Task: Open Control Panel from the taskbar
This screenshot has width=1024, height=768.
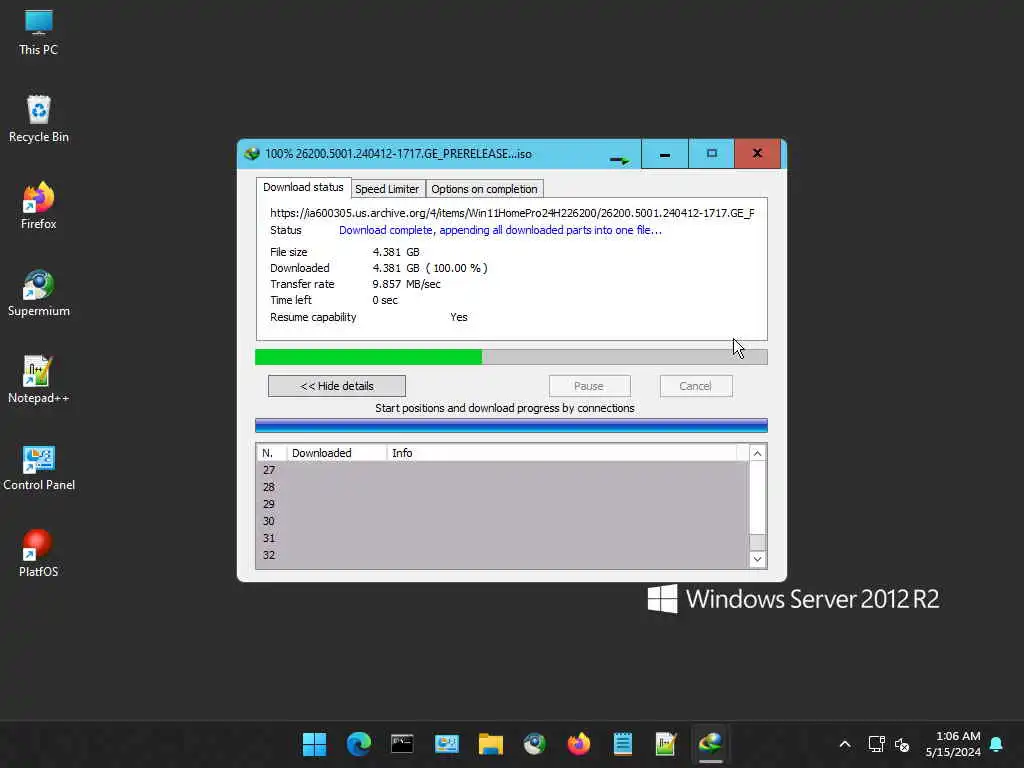Action: (447, 744)
